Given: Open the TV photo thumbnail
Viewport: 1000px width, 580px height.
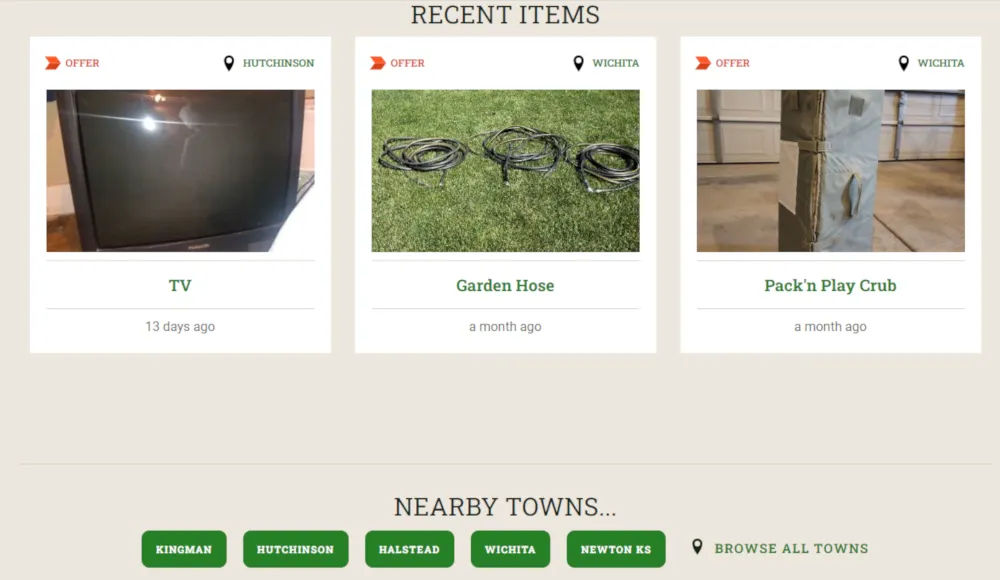Looking at the screenshot, I should point(180,170).
